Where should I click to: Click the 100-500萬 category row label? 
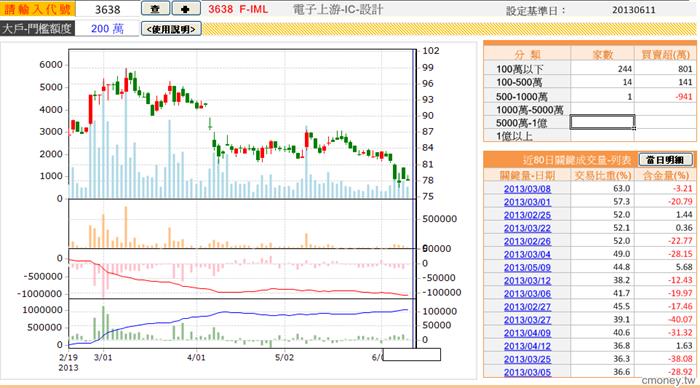[519, 83]
